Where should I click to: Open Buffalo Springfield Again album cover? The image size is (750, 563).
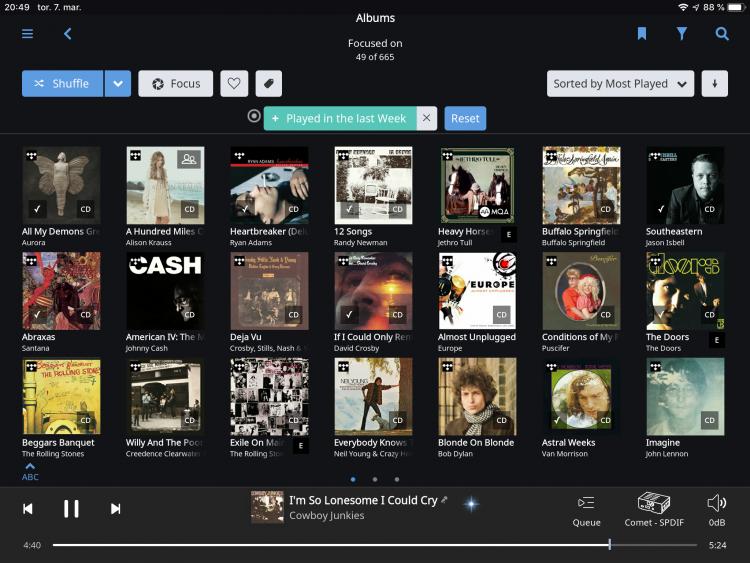582,186
